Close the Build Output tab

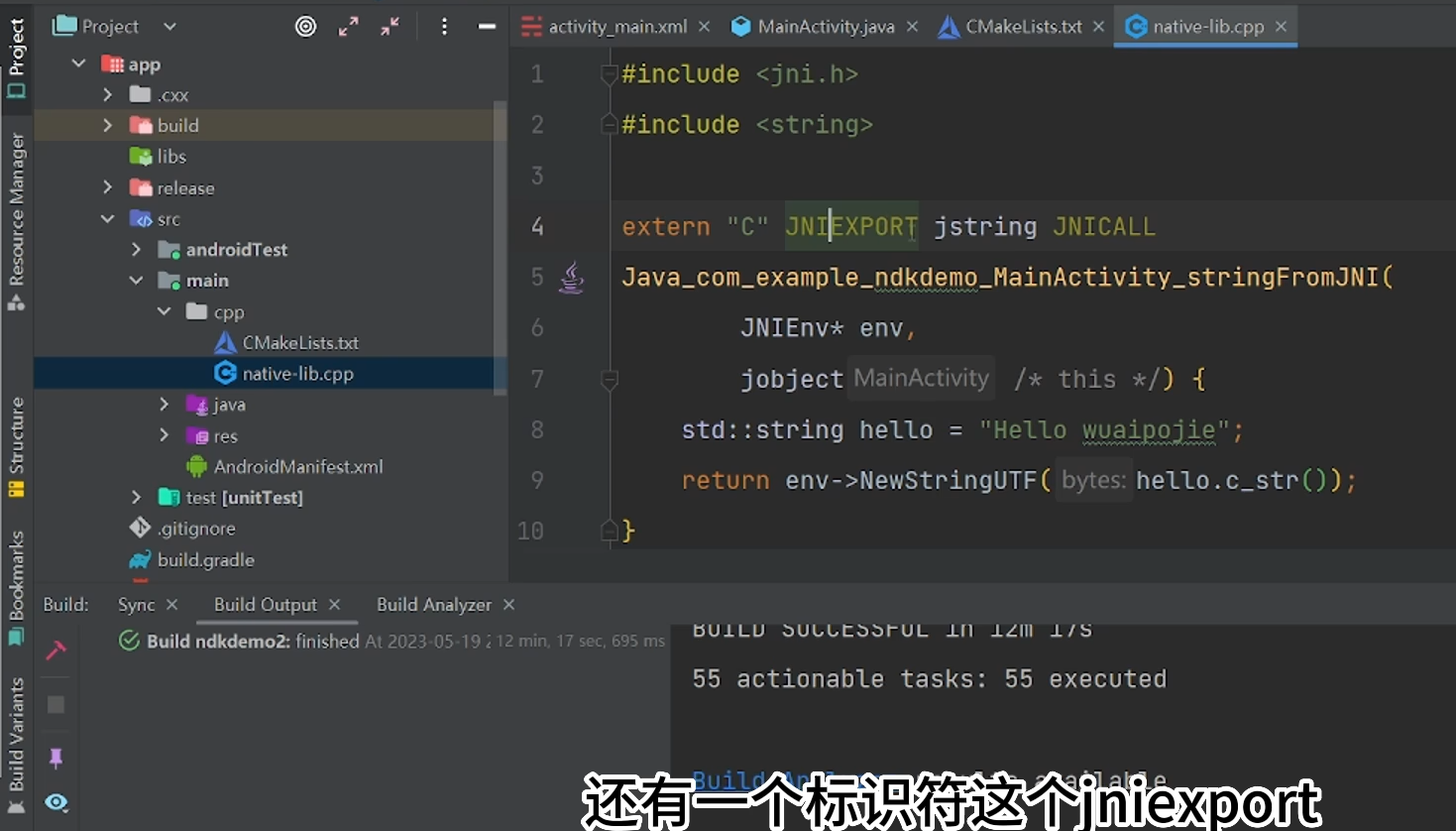click(334, 604)
